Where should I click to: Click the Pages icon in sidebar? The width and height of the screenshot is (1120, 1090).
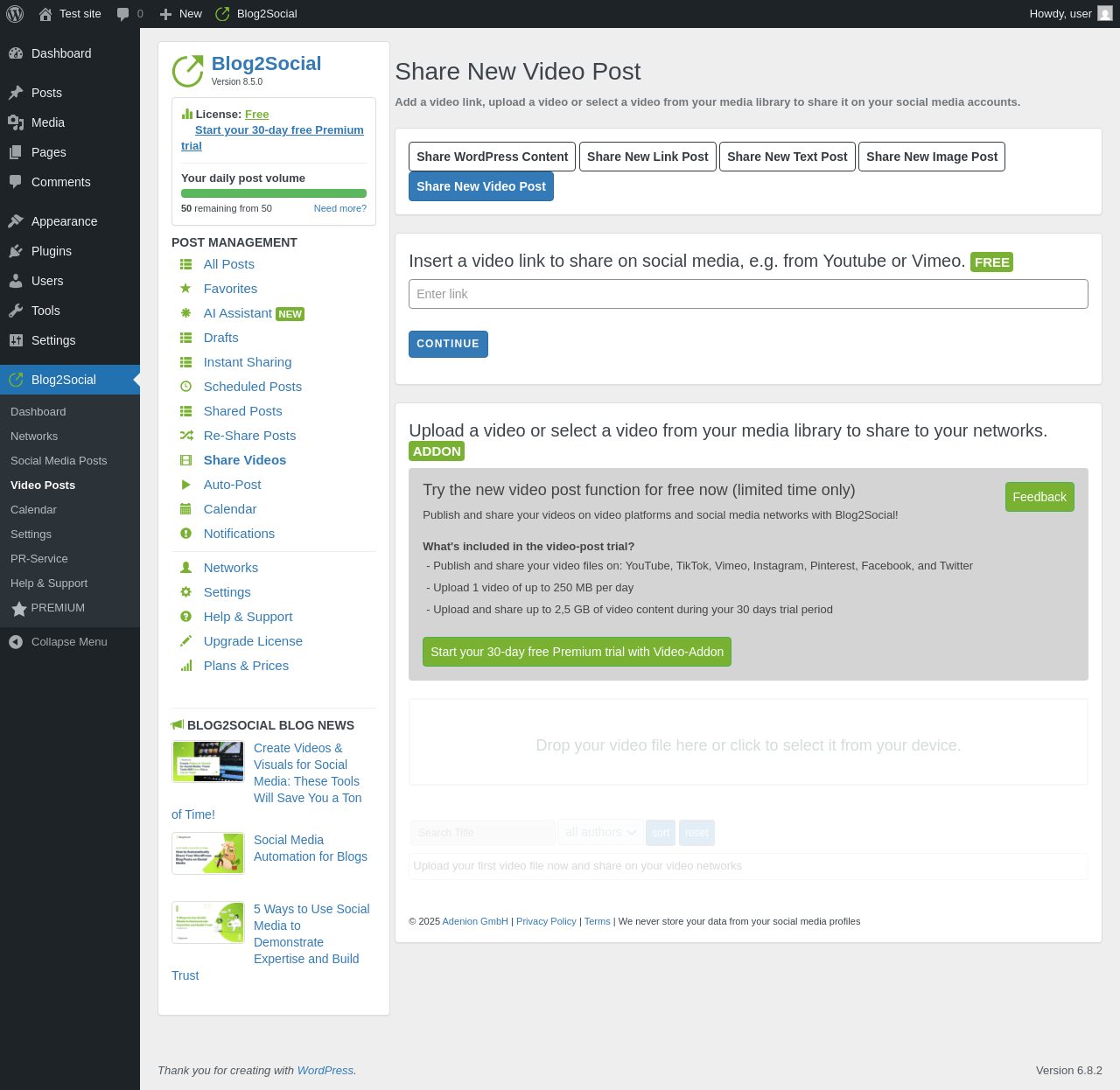(x=16, y=152)
